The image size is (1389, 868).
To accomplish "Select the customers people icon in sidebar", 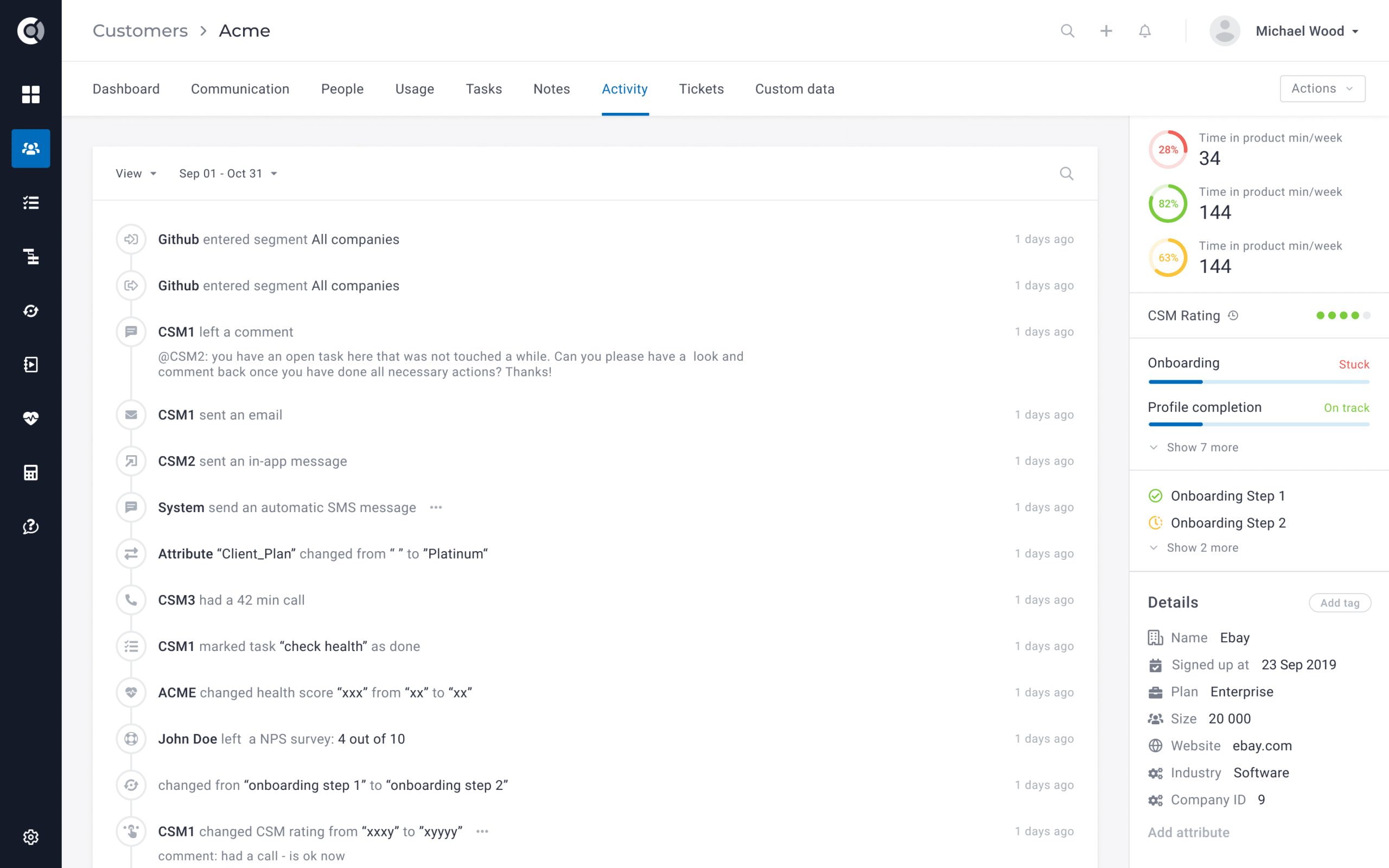I will pyautogui.click(x=30, y=149).
